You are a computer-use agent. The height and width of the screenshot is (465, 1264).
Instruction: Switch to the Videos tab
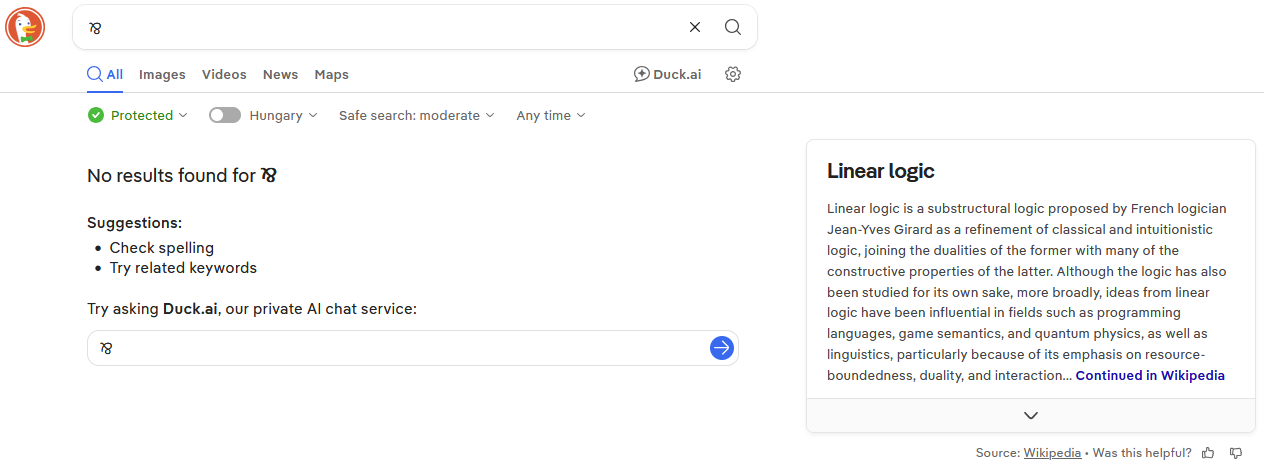pos(224,74)
